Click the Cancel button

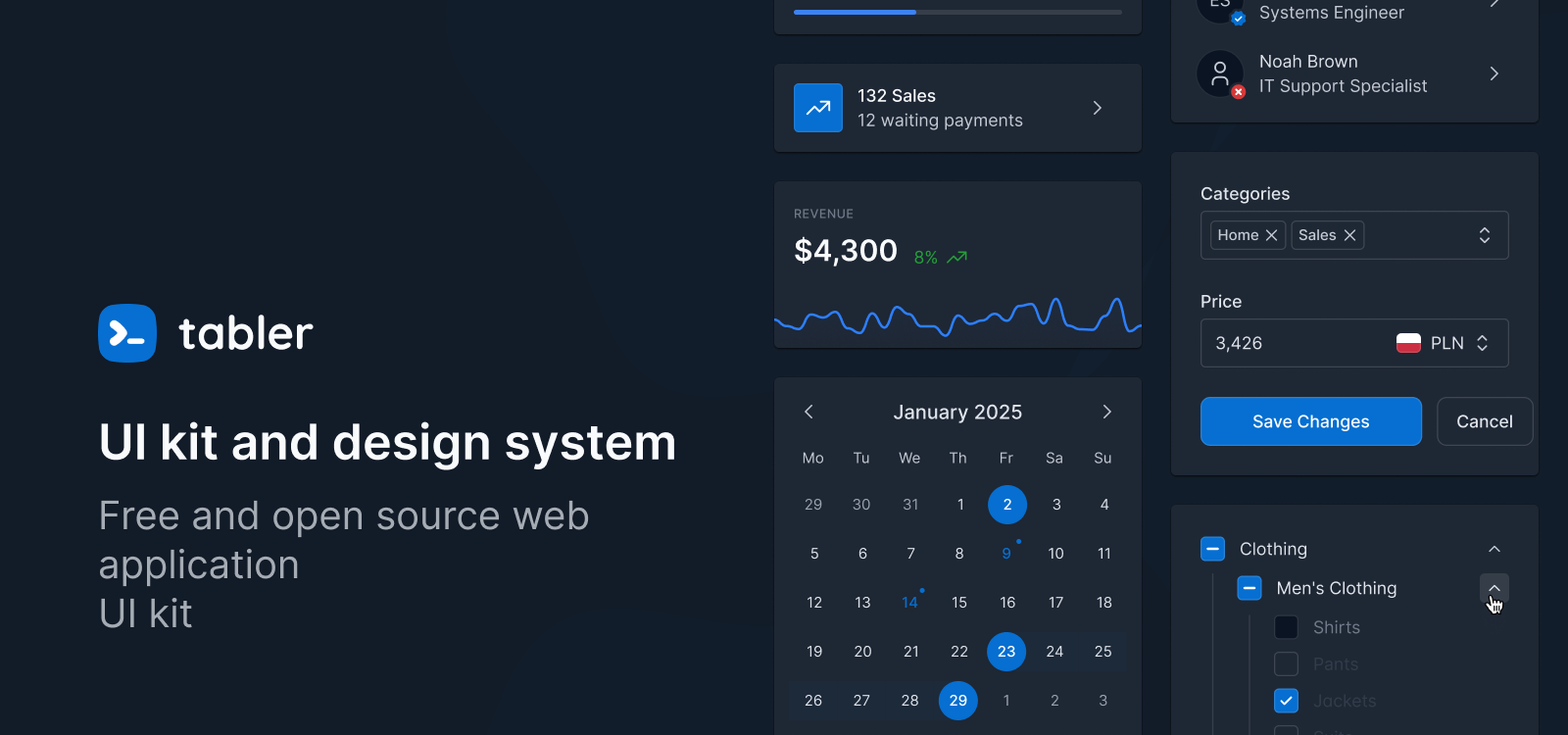pos(1484,421)
